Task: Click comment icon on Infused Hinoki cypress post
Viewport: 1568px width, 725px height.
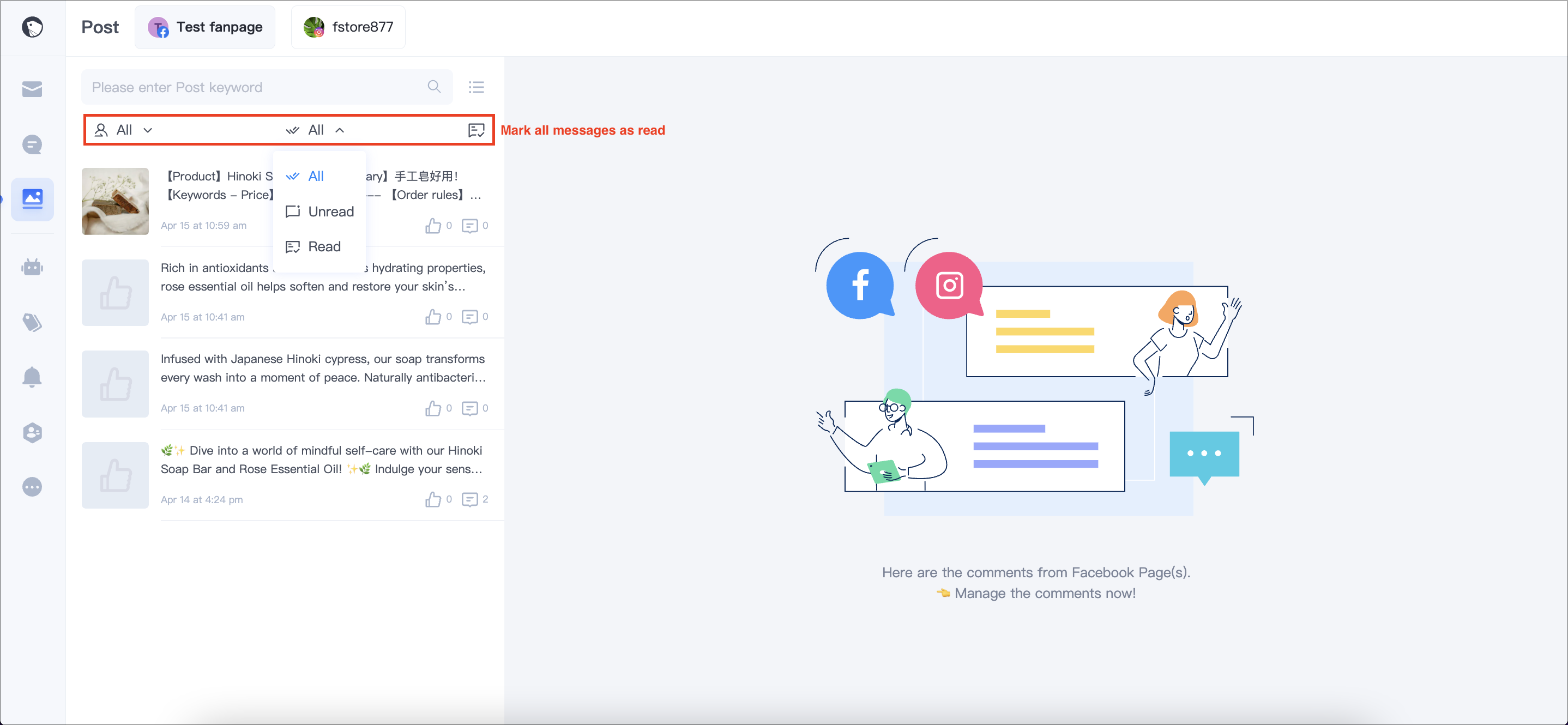Action: (469, 408)
